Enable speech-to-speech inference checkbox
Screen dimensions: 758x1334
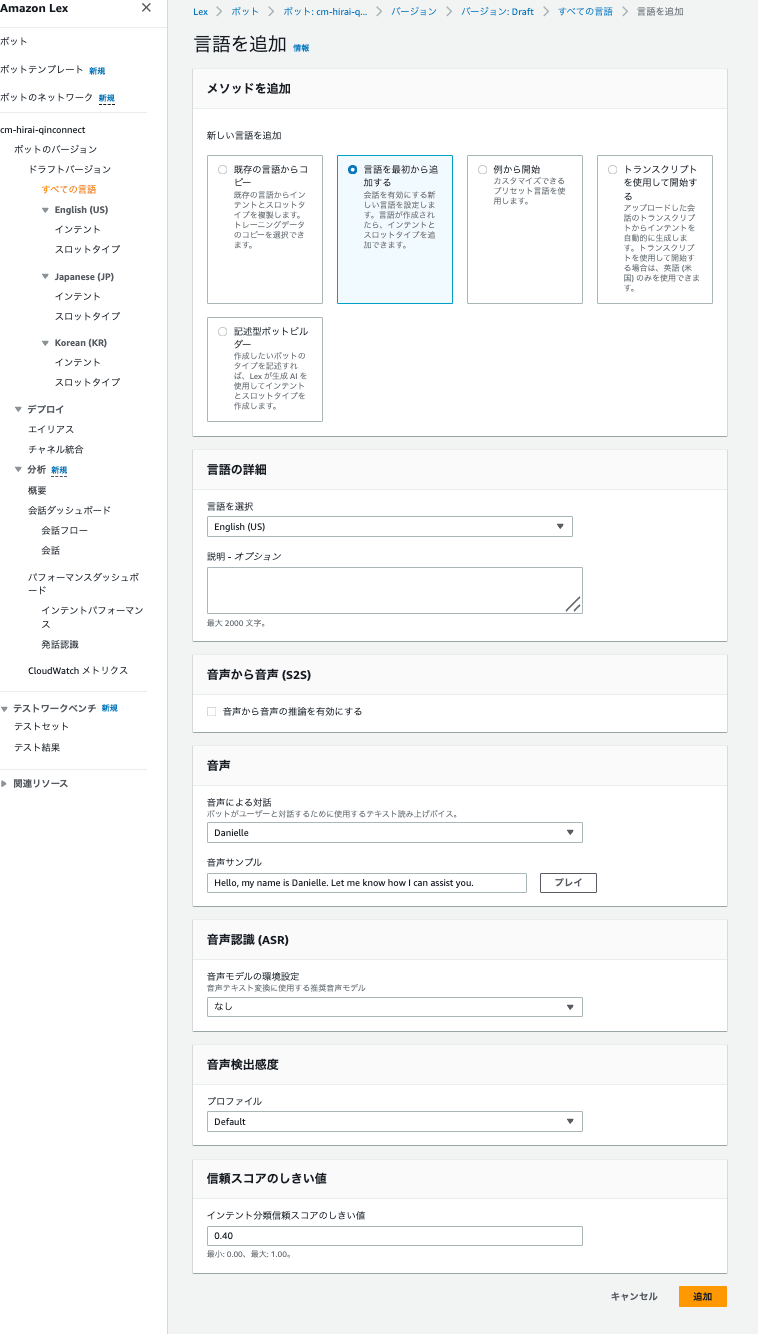(x=211, y=712)
